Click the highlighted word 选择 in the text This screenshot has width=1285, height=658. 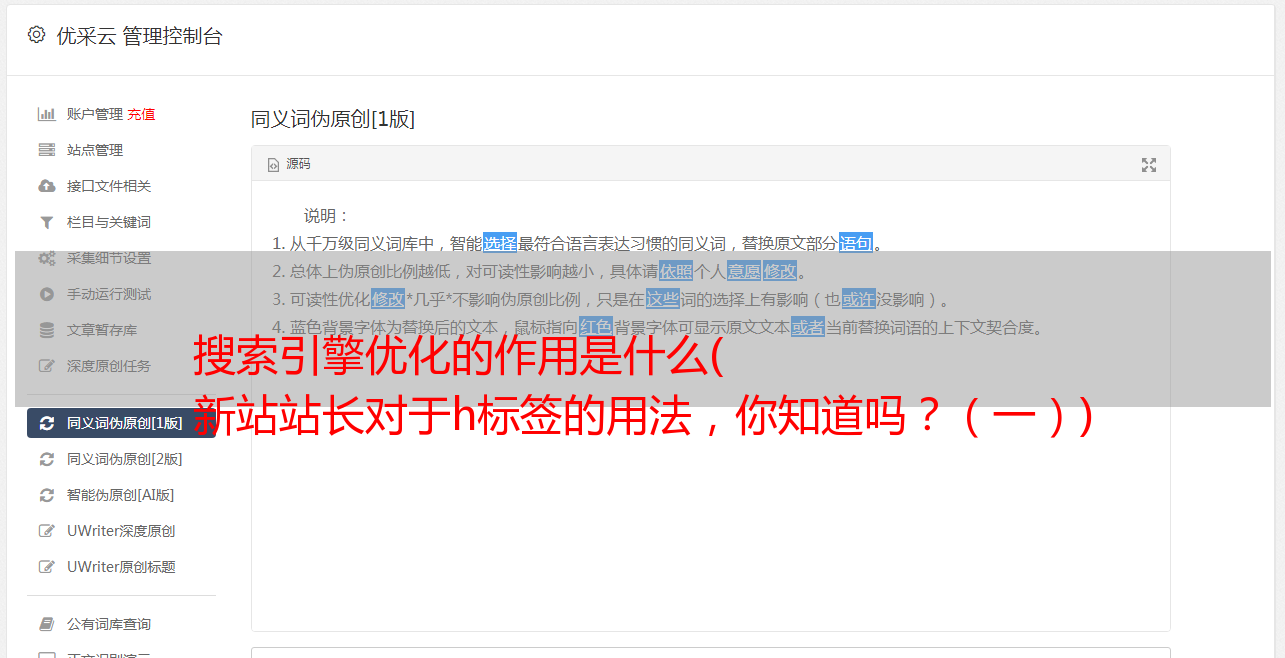point(500,243)
